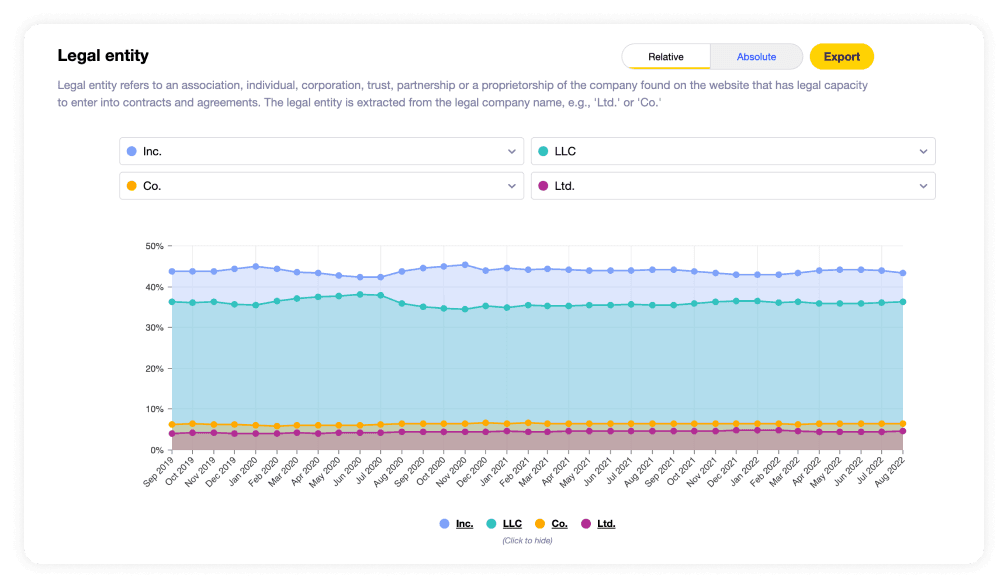Click the Aug 2022 axis label
The height and width of the screenshot is (588, 1008).
[x=889, y=471]
